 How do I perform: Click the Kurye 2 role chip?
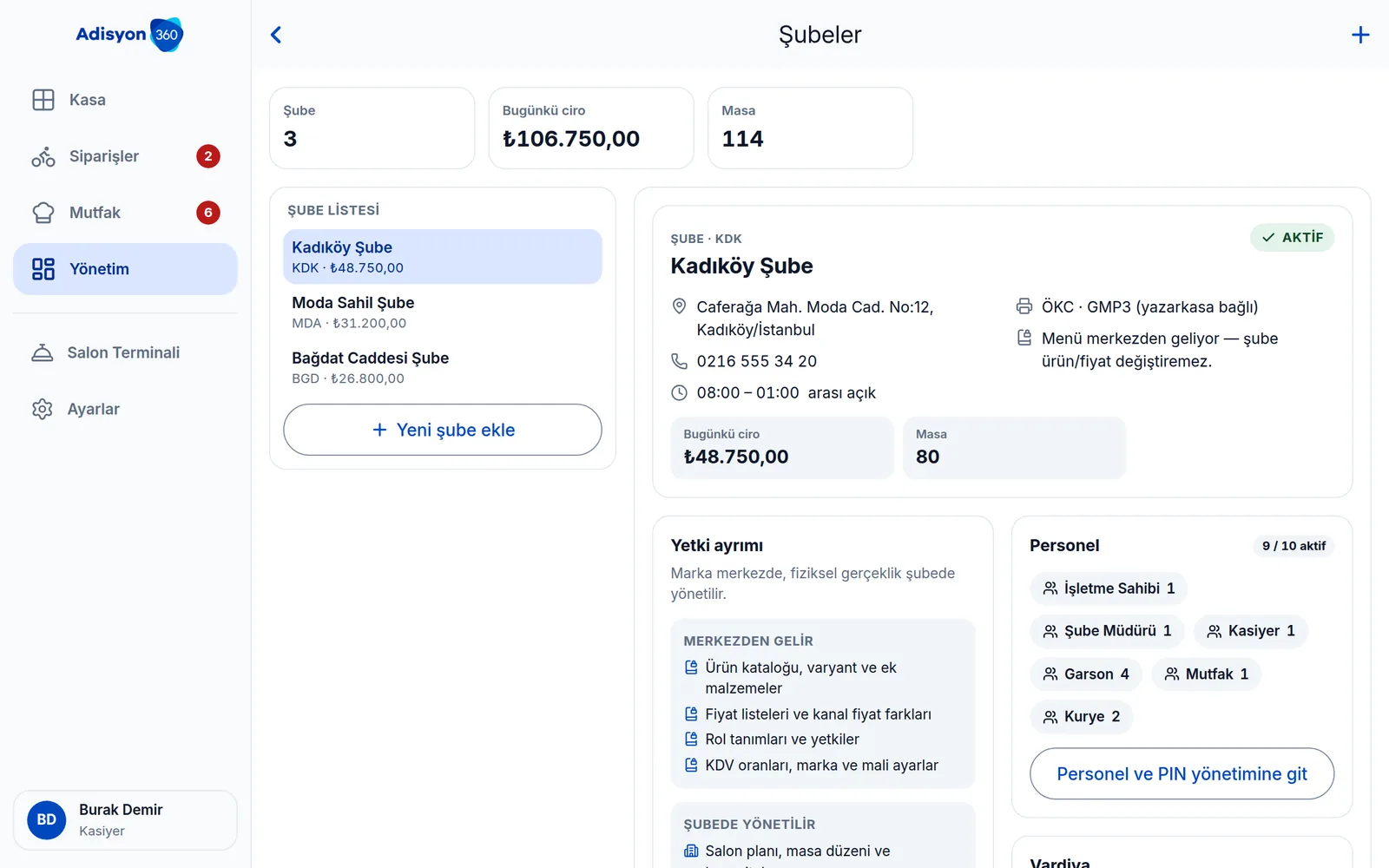[x=1082, y=716]
